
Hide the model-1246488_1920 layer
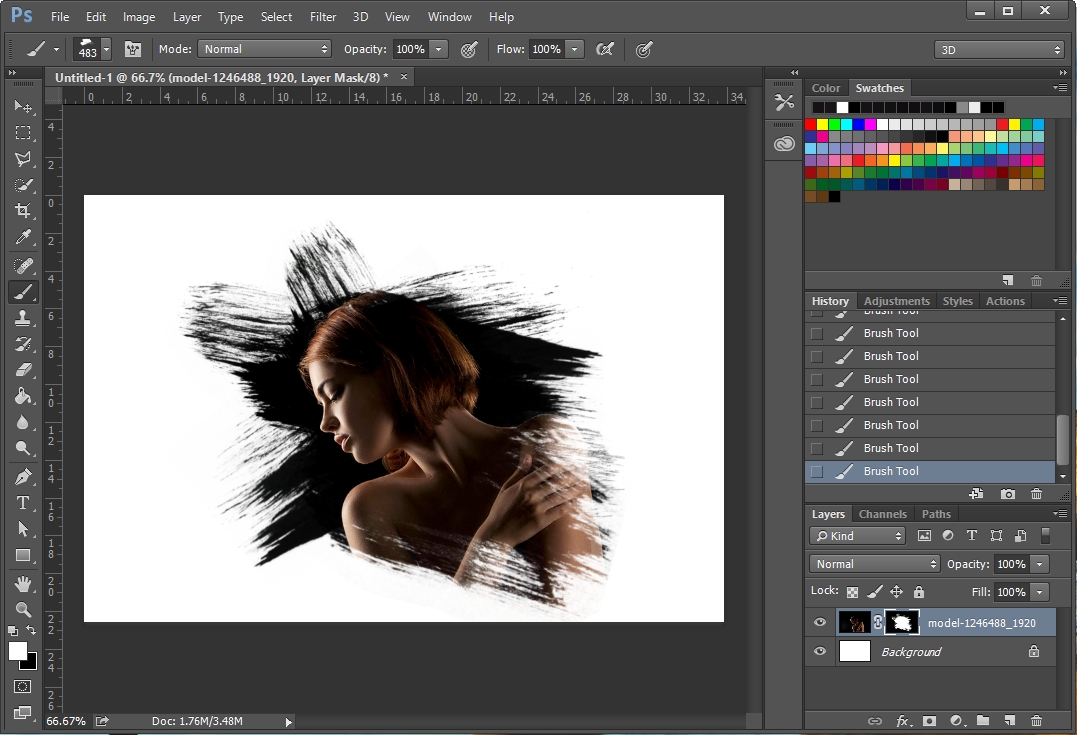click(x=820, y=623)
